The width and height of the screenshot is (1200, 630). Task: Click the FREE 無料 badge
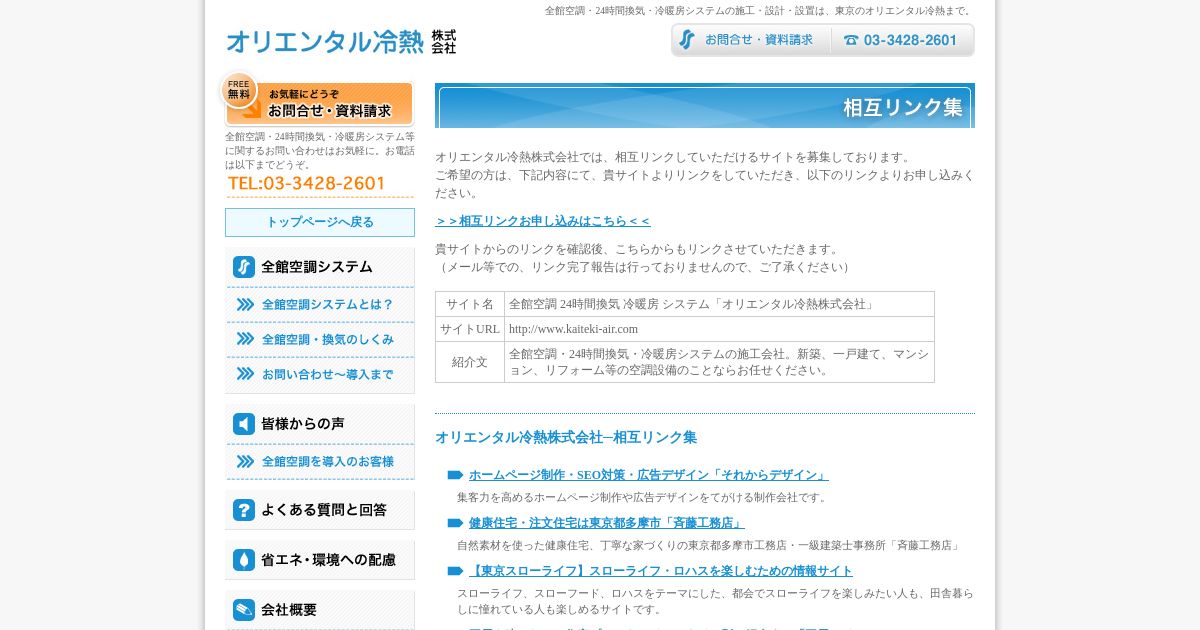[x=239, y=89]
